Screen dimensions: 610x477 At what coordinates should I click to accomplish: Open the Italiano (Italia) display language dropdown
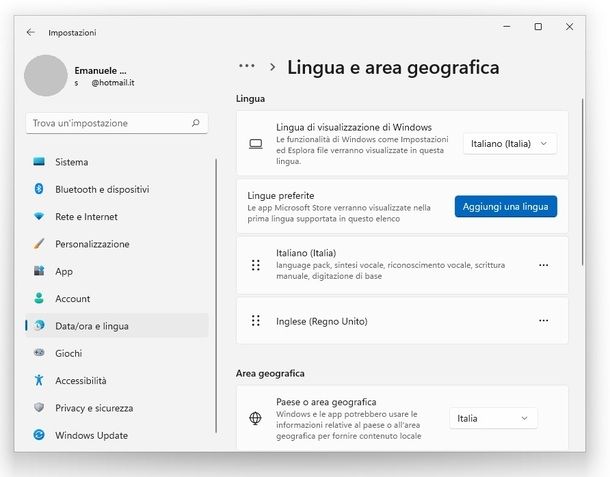tap(510, 144)
